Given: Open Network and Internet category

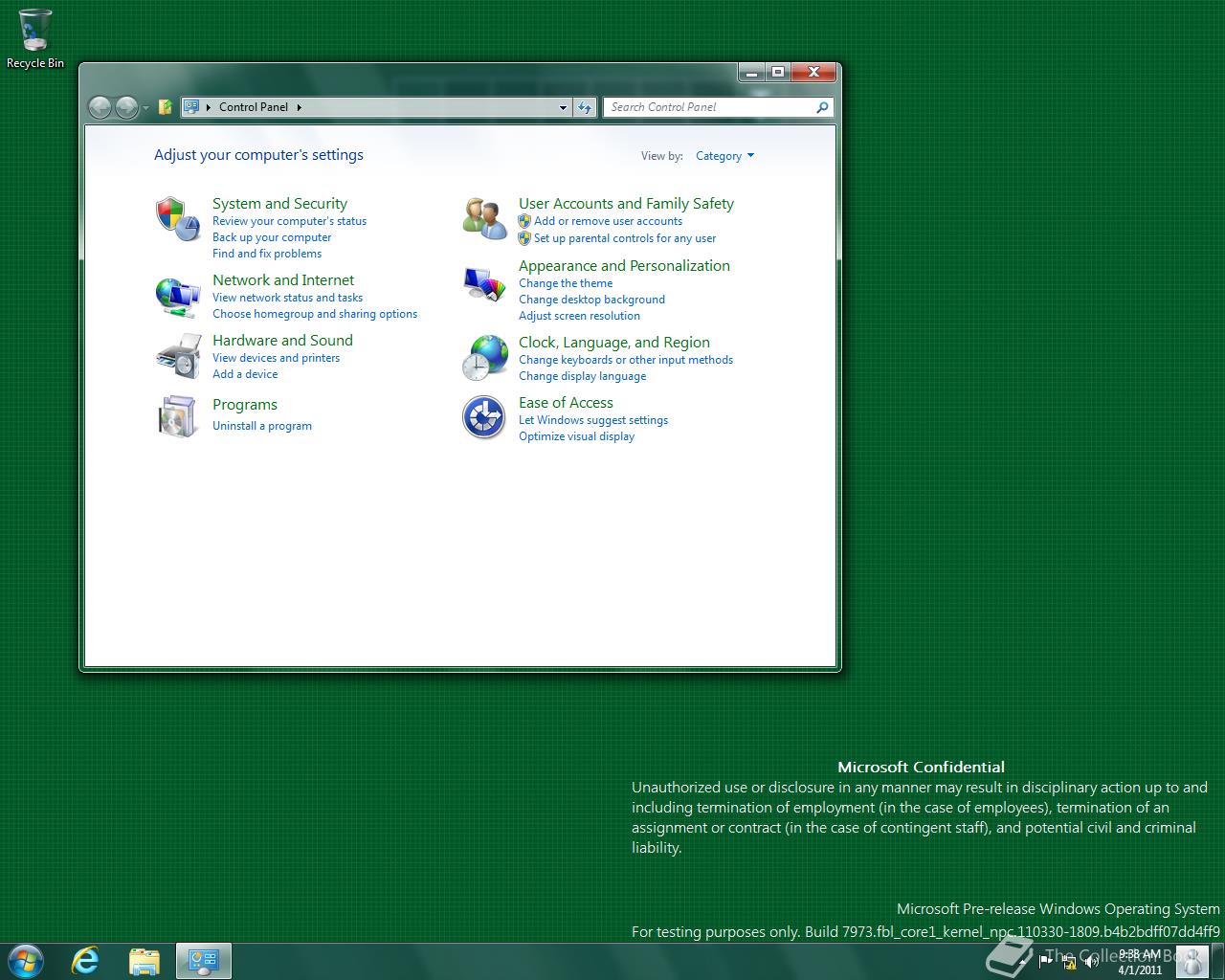Looking at the screenshot, I should 283,280.
